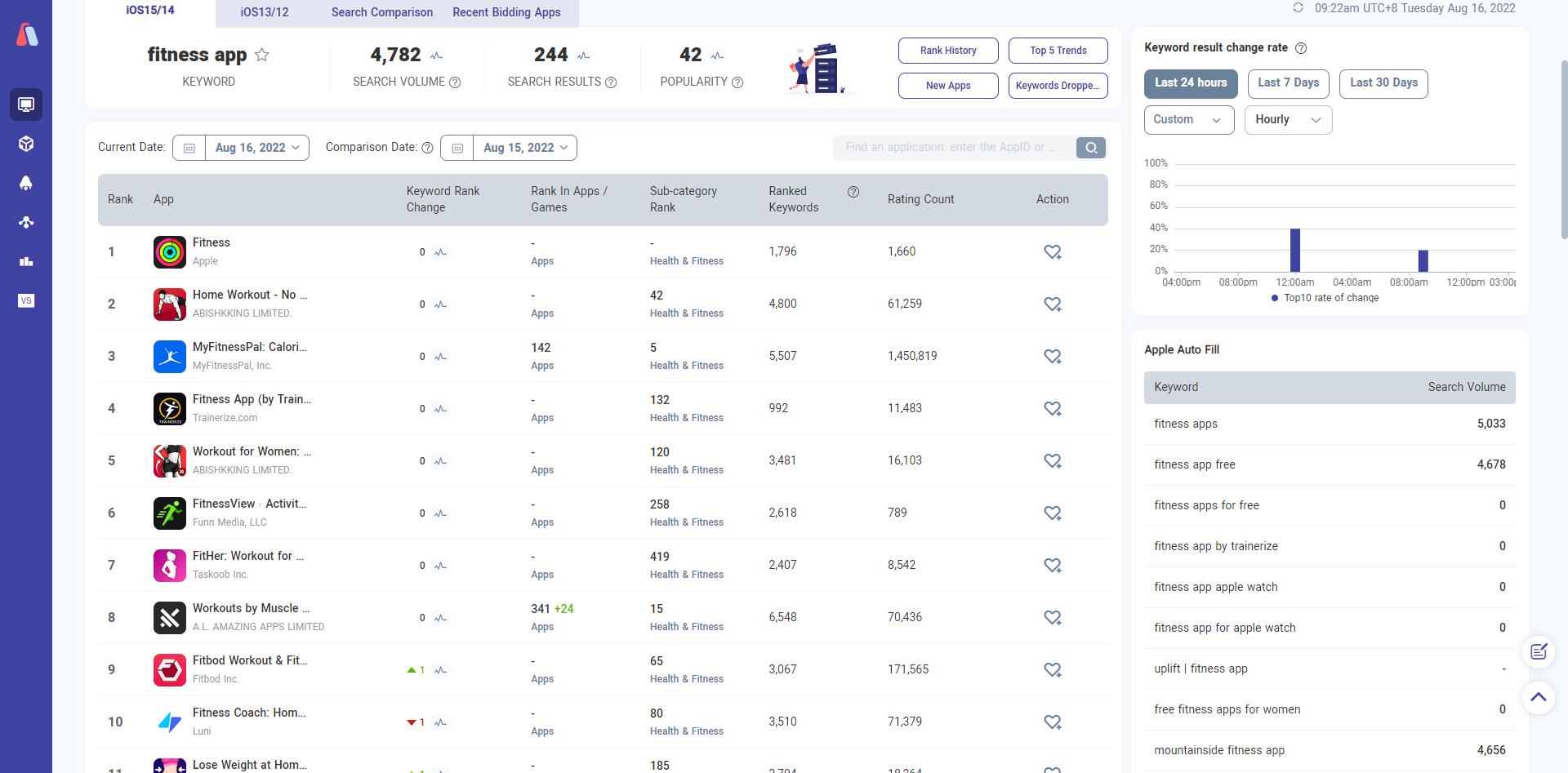
Task: Focus the Find an application search field
Action: point(954,148)
